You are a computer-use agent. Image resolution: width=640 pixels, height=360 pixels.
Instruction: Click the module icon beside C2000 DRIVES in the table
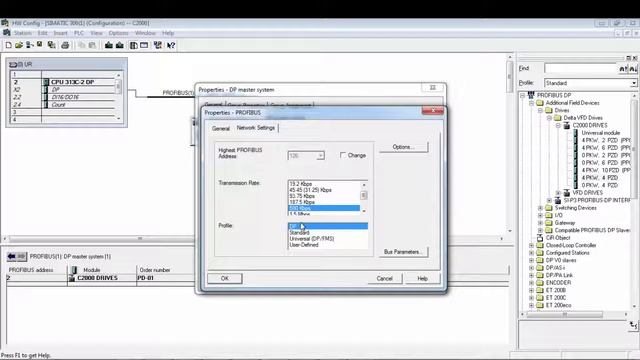pyautogui.click(x=72, y=278)
